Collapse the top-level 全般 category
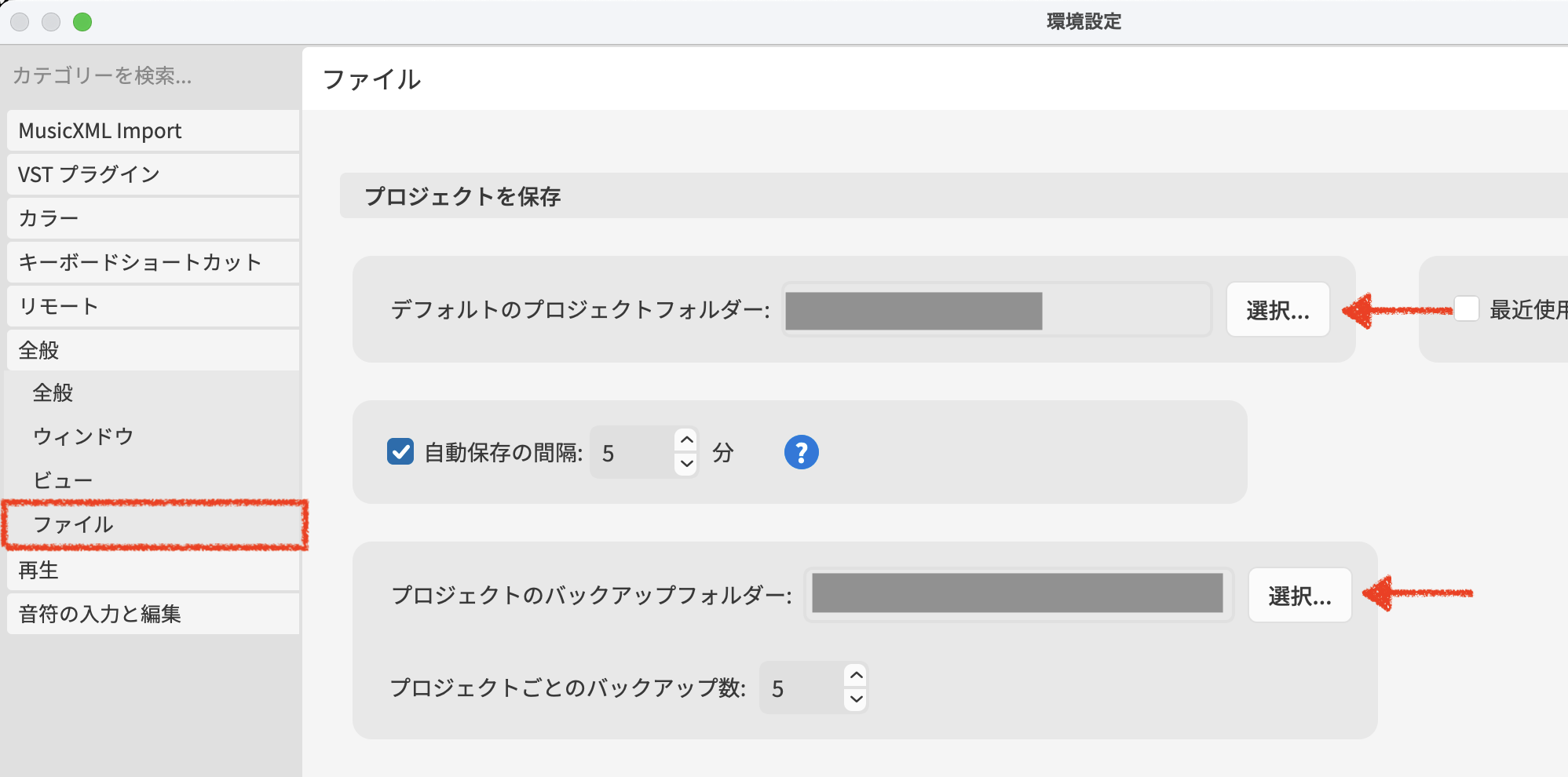The image size is (1568, 777). tap(153, 350)
